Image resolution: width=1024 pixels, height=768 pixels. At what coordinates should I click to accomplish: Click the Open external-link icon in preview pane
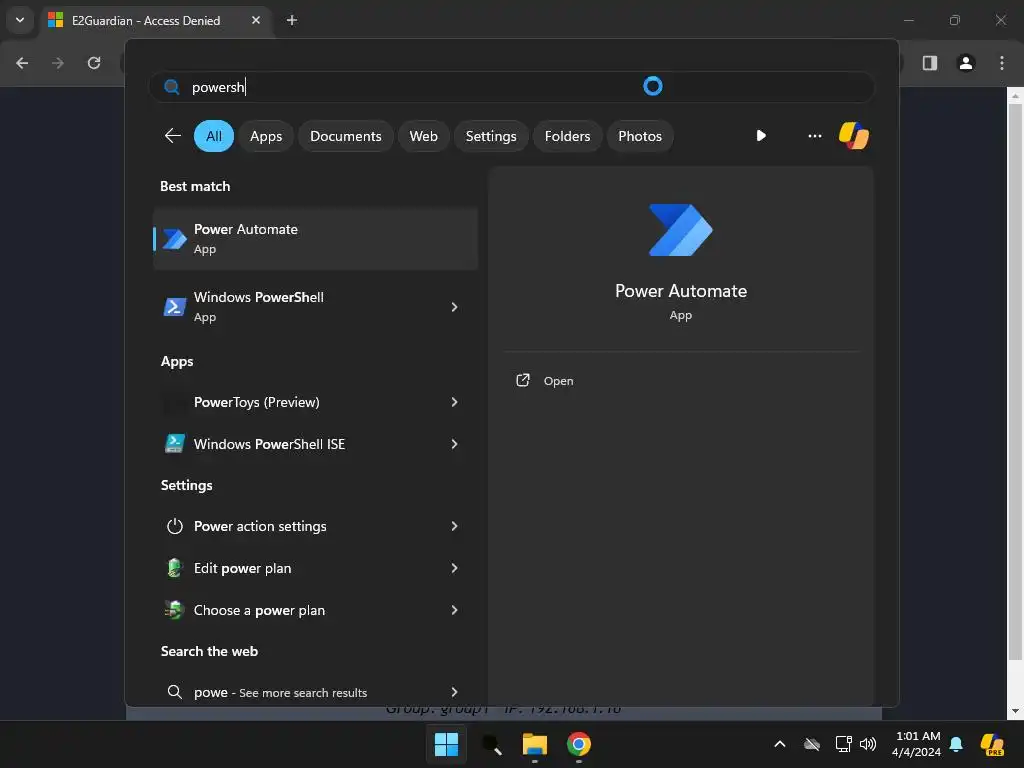[523, 380]
